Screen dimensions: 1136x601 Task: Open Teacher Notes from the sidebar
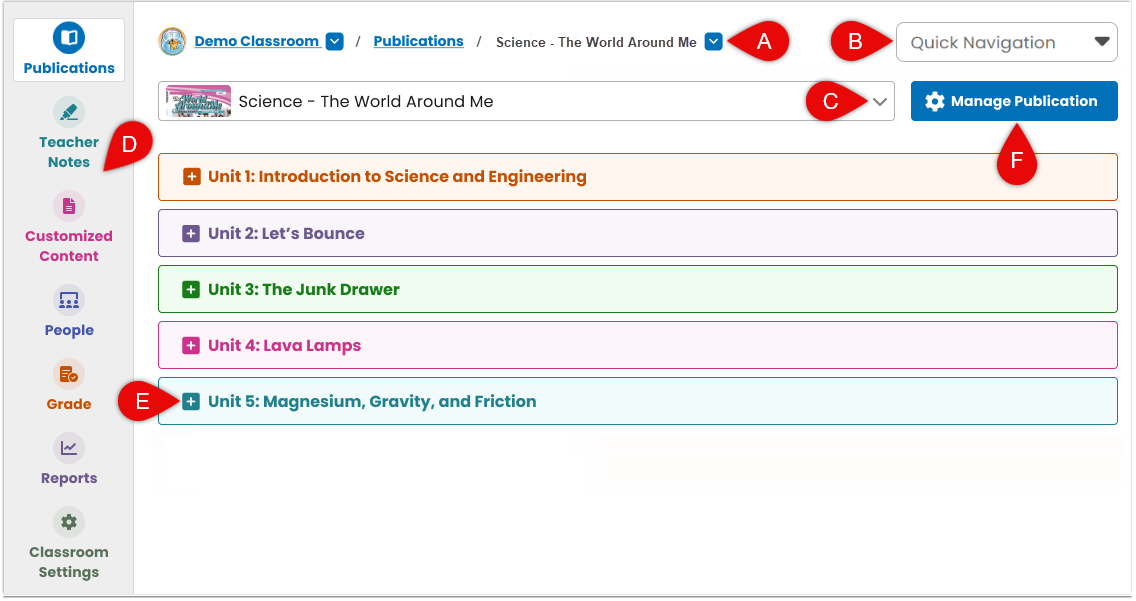coord(69,112)
